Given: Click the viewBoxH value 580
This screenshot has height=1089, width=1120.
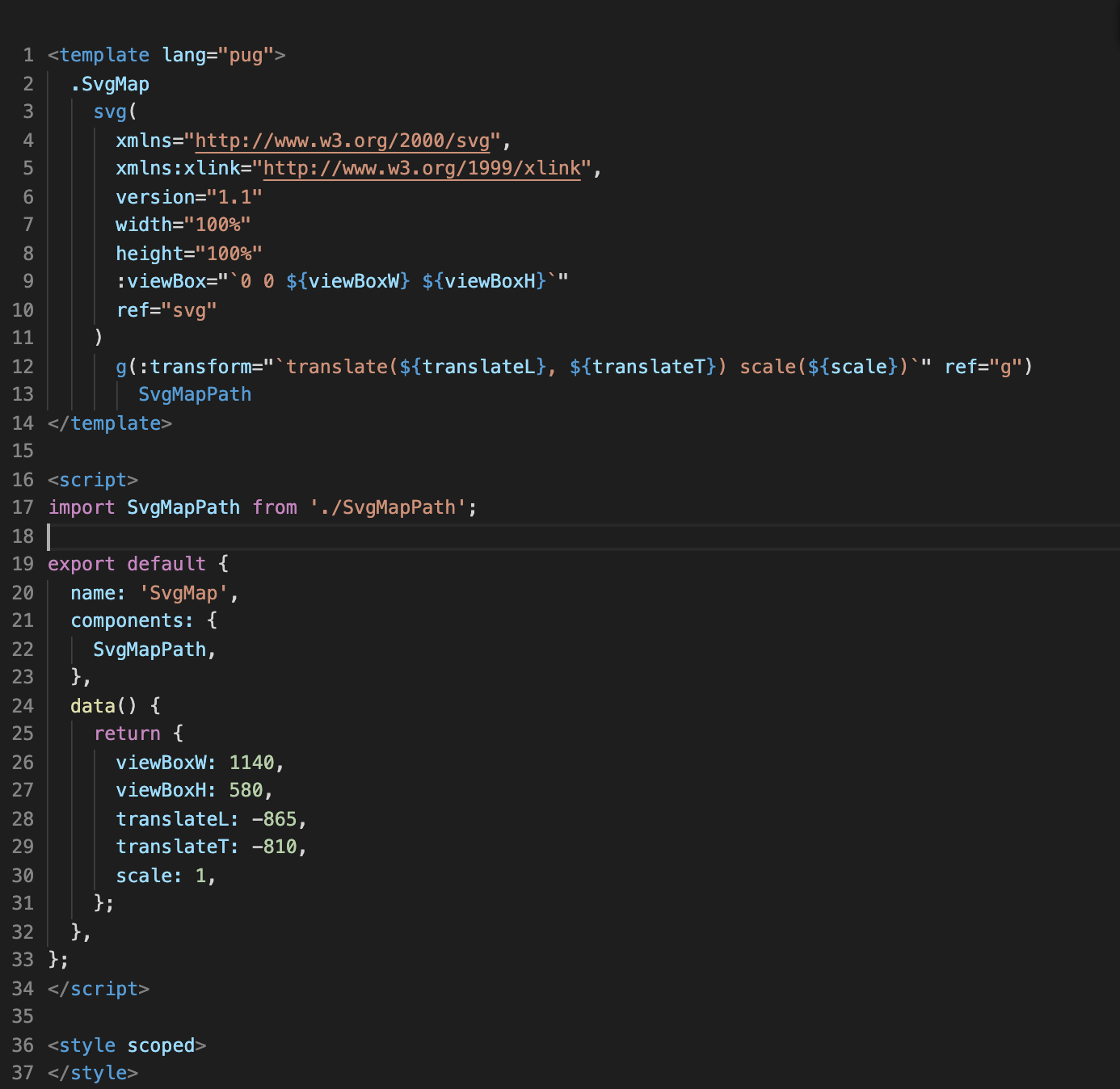Looking at the screenshot, I should tap(246, 790).
